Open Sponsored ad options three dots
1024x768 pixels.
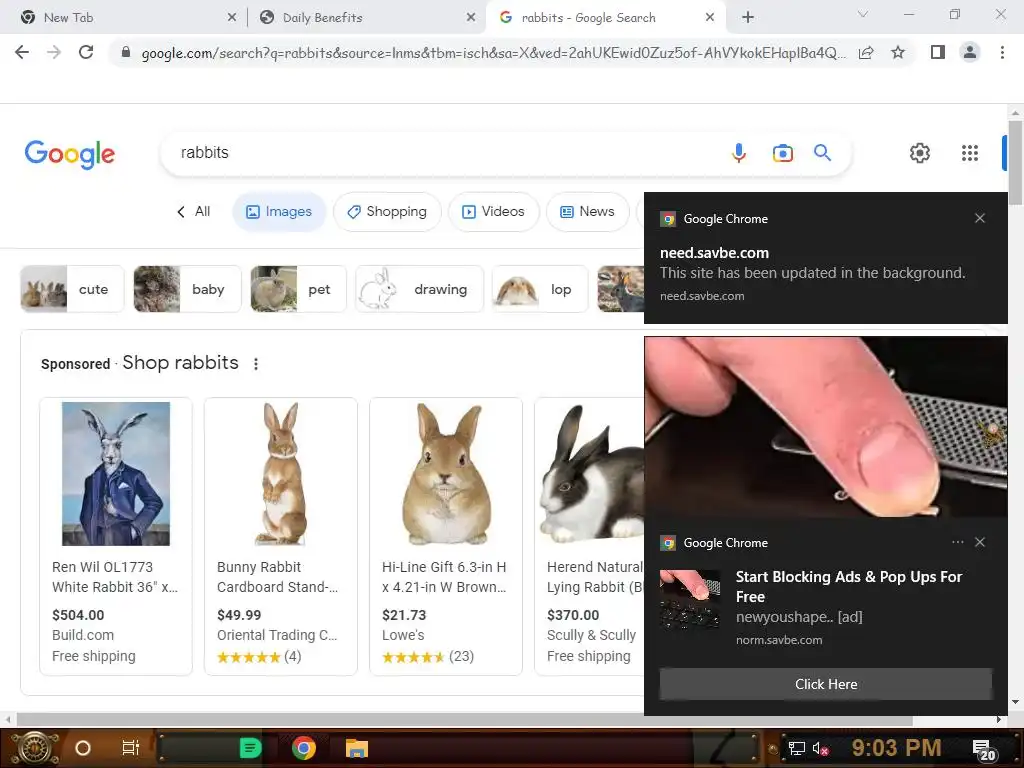[x=256, y=364]
